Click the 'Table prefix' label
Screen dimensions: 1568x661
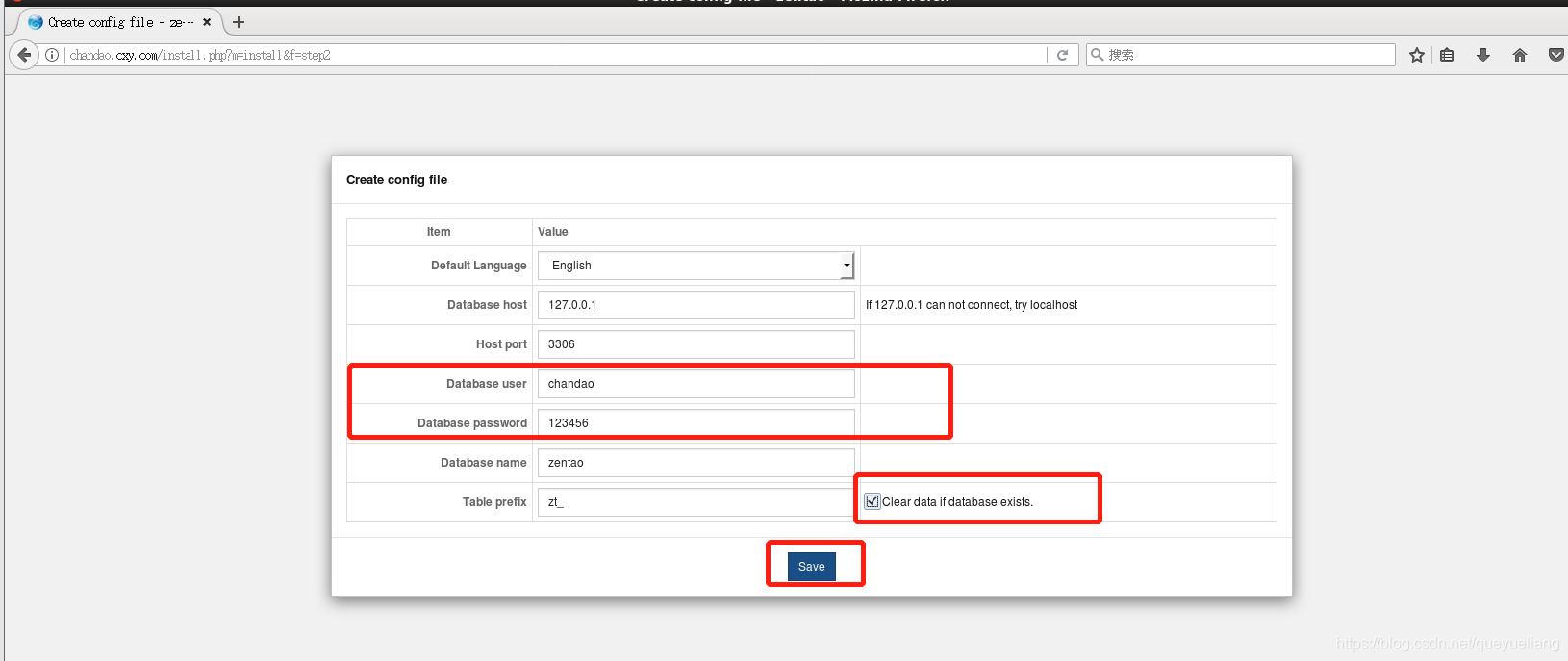click(x=494, y=502)
